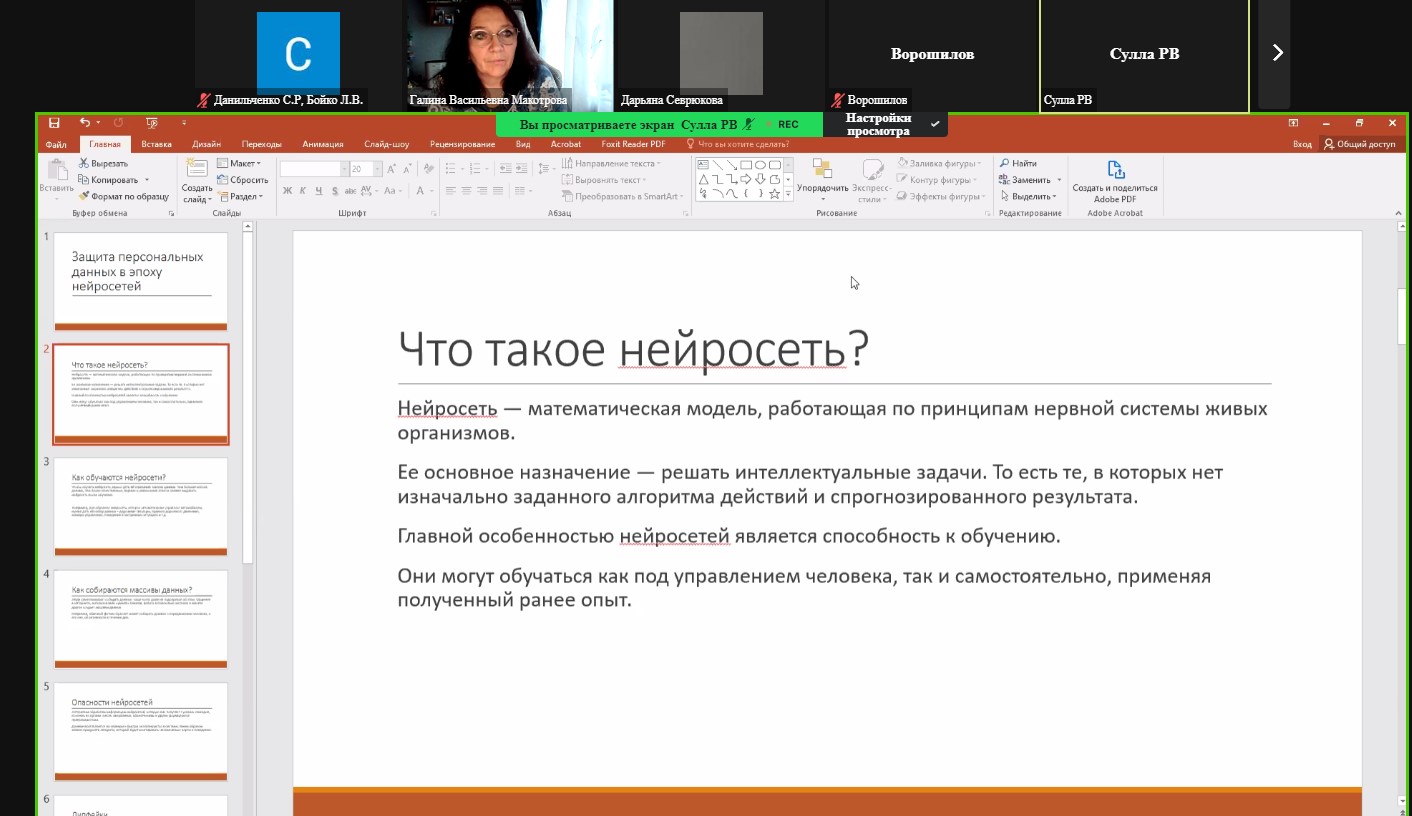Undo the last action in the quick access toolbar

tap(85, 123)
